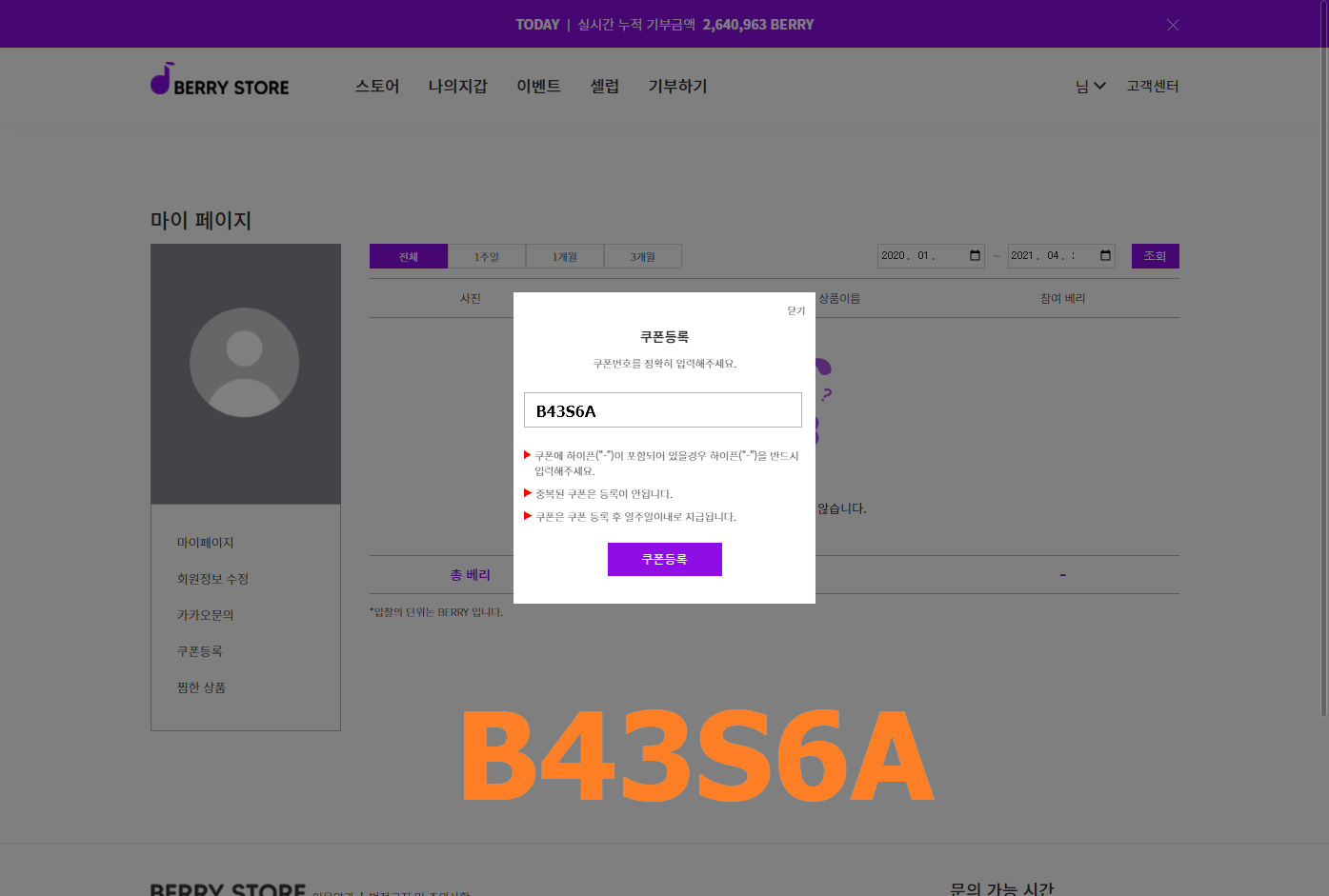This screenshot has width=1329, height=896.
Task: Click the 문의 가능 시간 footer heading
Action: 1002,888
